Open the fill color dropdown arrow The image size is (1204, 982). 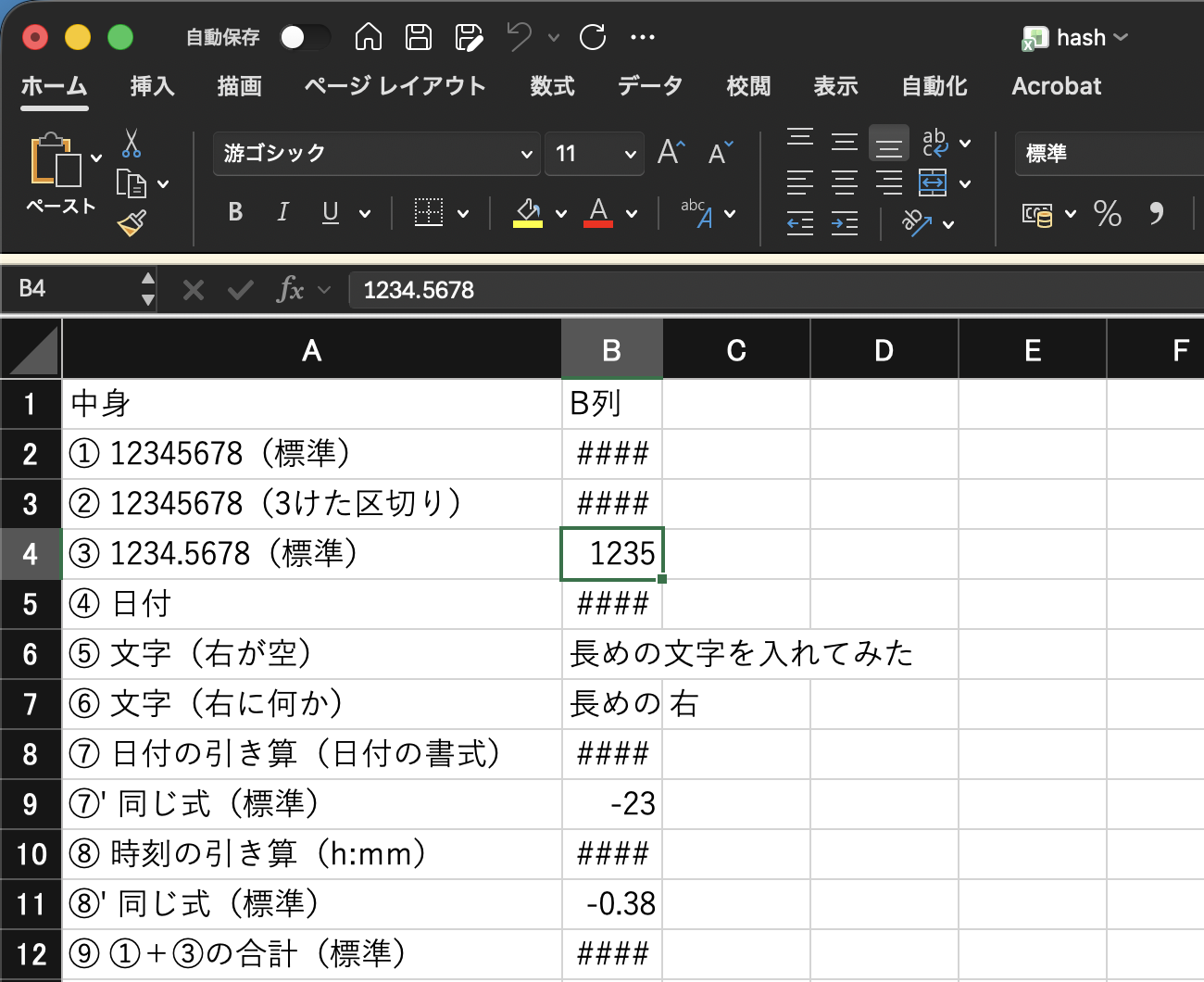pyautogui.click(x=561, y=214)
